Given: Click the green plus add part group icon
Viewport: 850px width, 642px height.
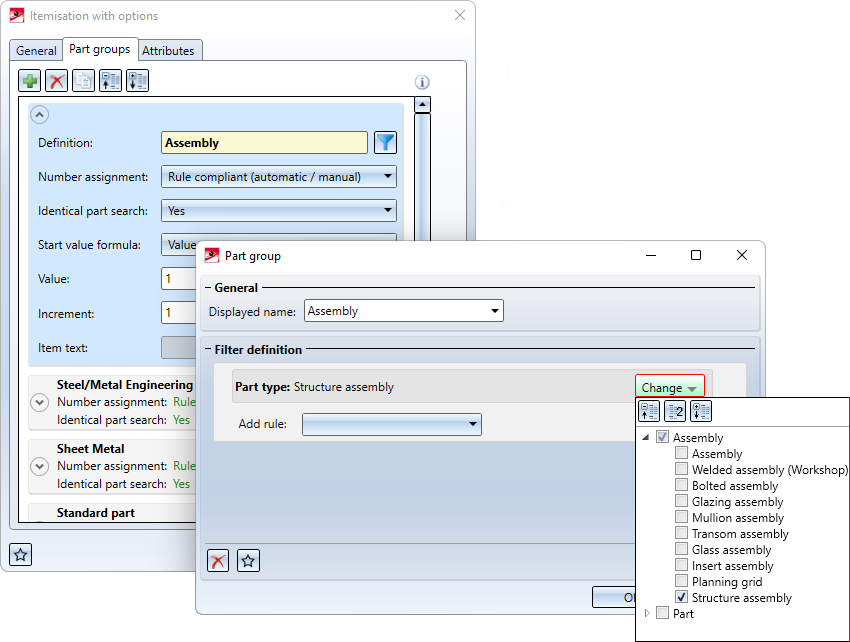Looking at the screenshot, I should [30, 81].
